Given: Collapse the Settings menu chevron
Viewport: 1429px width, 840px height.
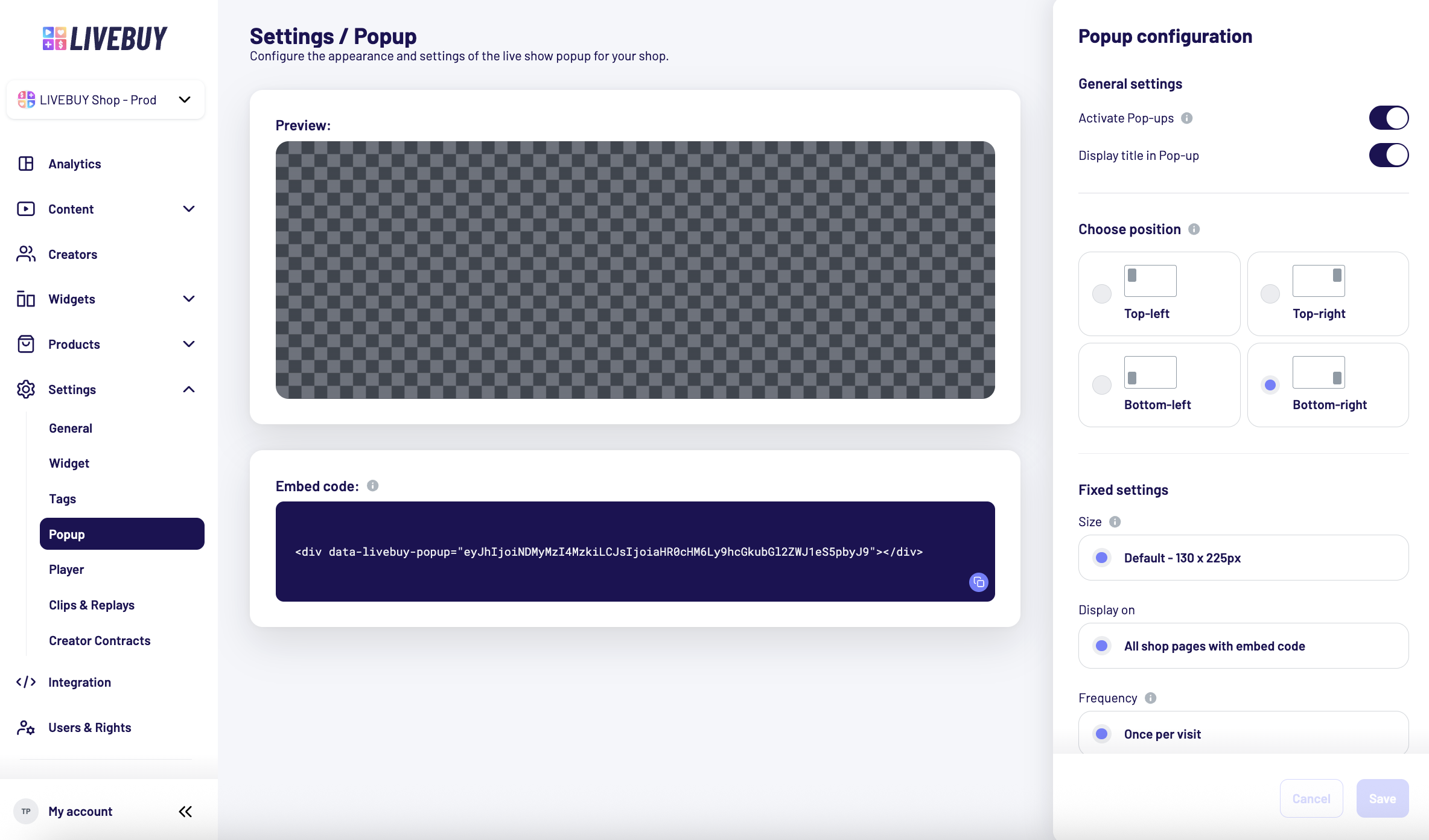Looking at the screenshot, I should [x=189, y=389].
